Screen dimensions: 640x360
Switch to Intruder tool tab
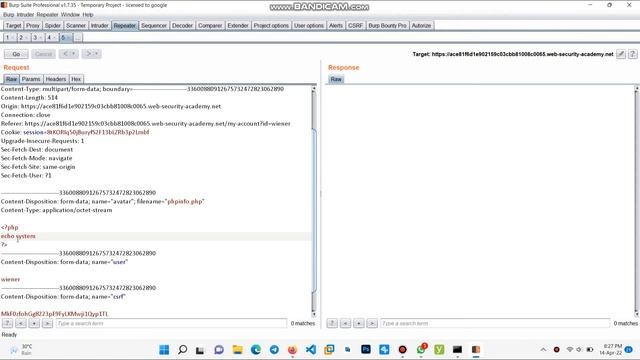(x=100, y=25)
